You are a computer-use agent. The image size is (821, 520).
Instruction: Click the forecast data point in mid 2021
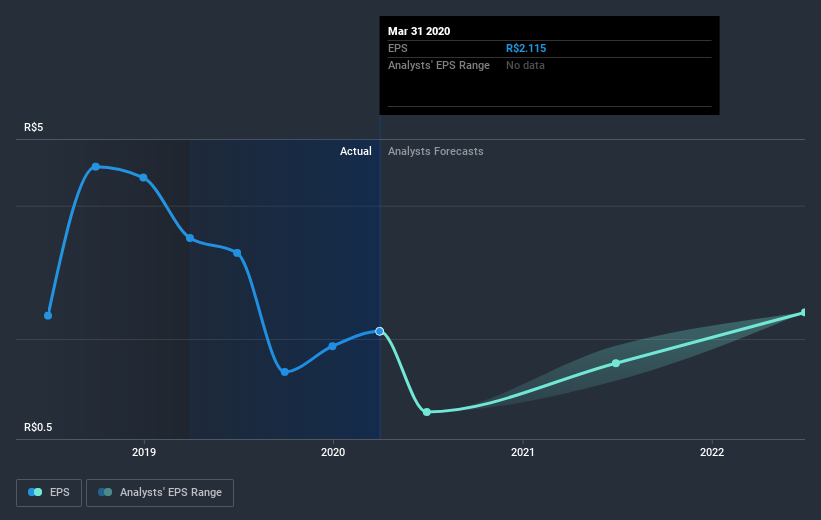pos(616,363)
